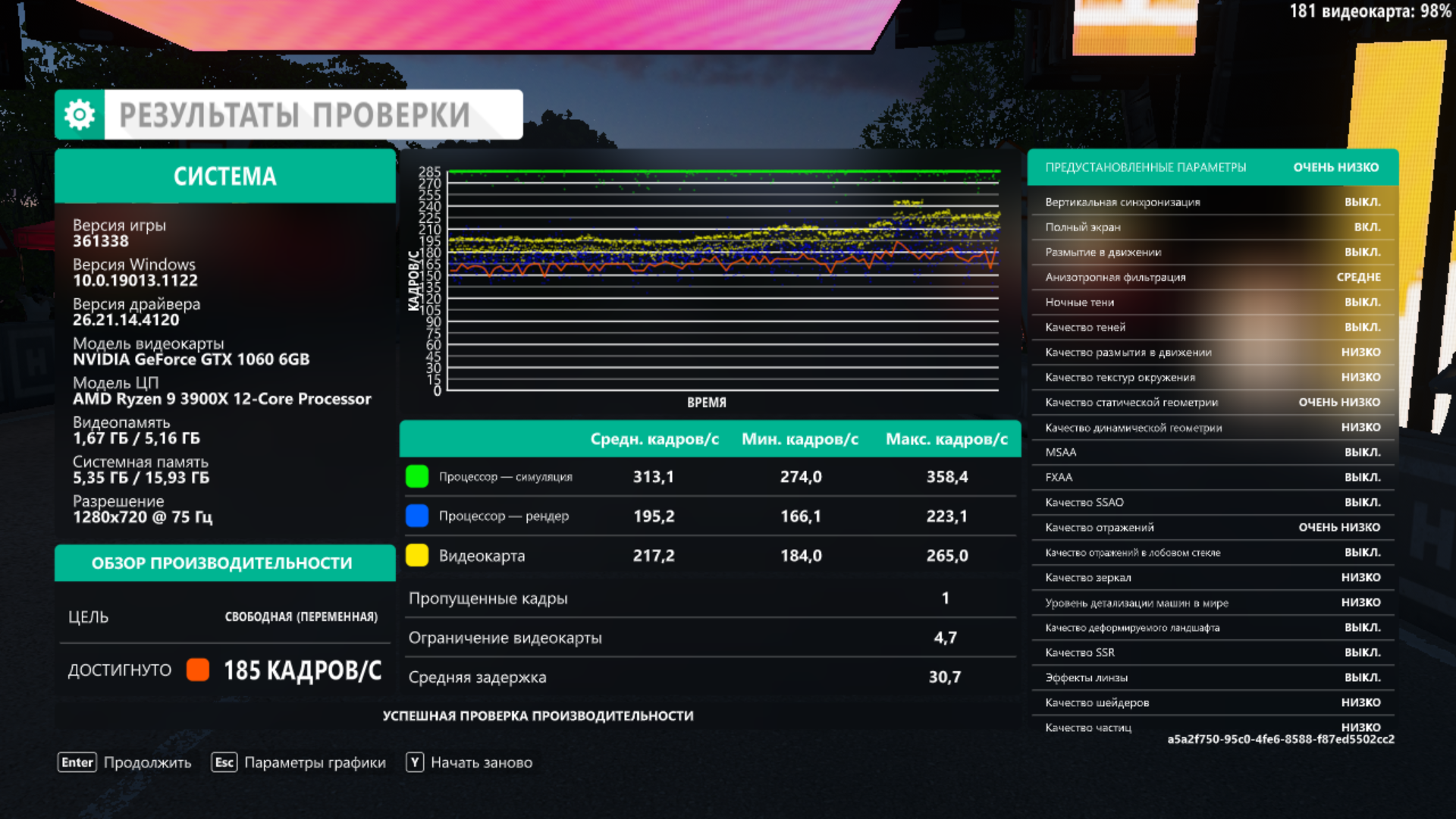This screenshot has height=819, width=1456.
Task: Click the orange achieved FPS indicator square
Action: (x=198, y=670)
